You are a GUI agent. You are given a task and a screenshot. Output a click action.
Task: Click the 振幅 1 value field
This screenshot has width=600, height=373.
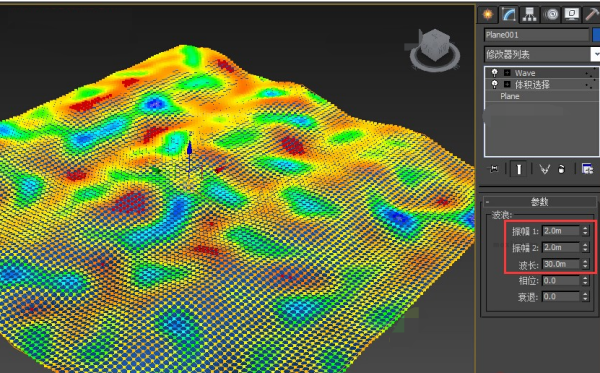(561, 231)
